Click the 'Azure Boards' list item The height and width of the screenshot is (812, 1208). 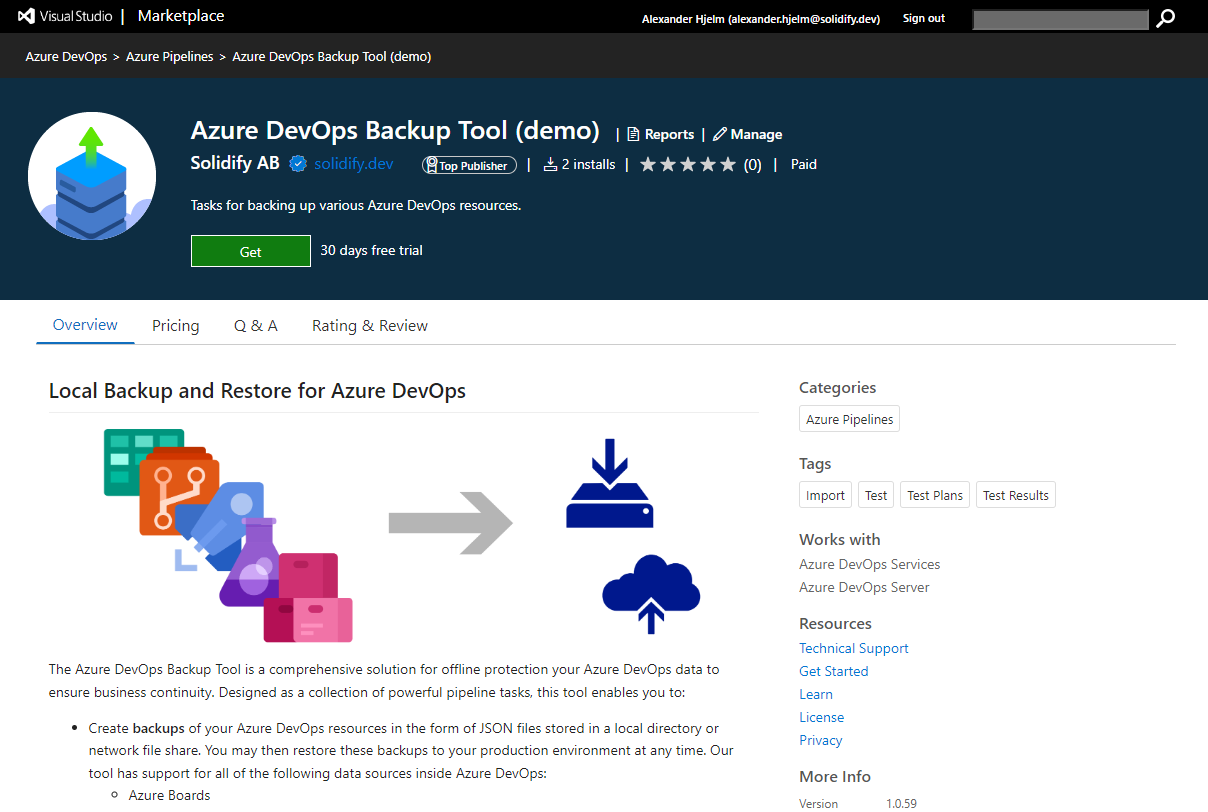coord(170,796)
